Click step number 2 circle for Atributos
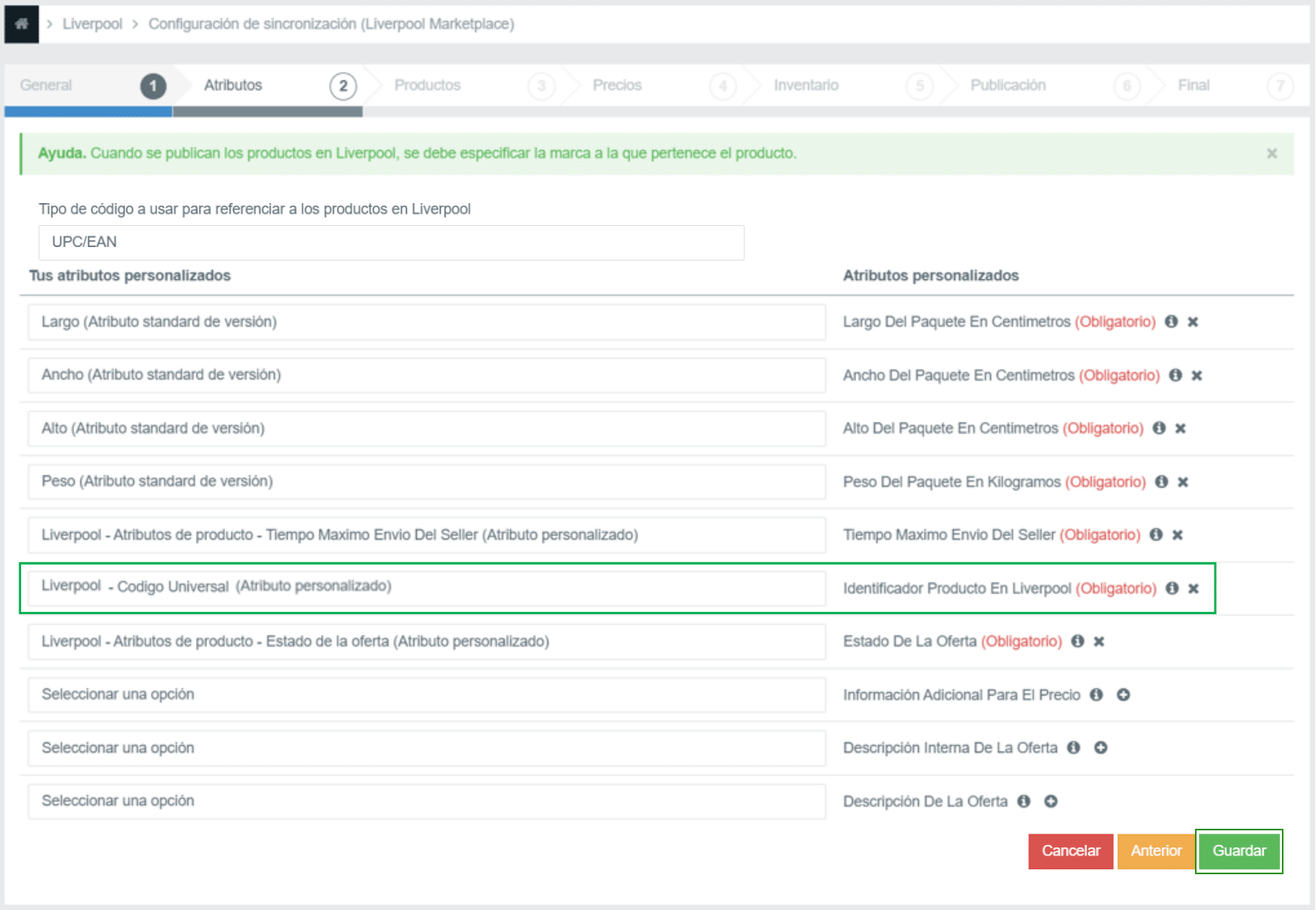Screen dimensions: 1316x910 (343, 86)
